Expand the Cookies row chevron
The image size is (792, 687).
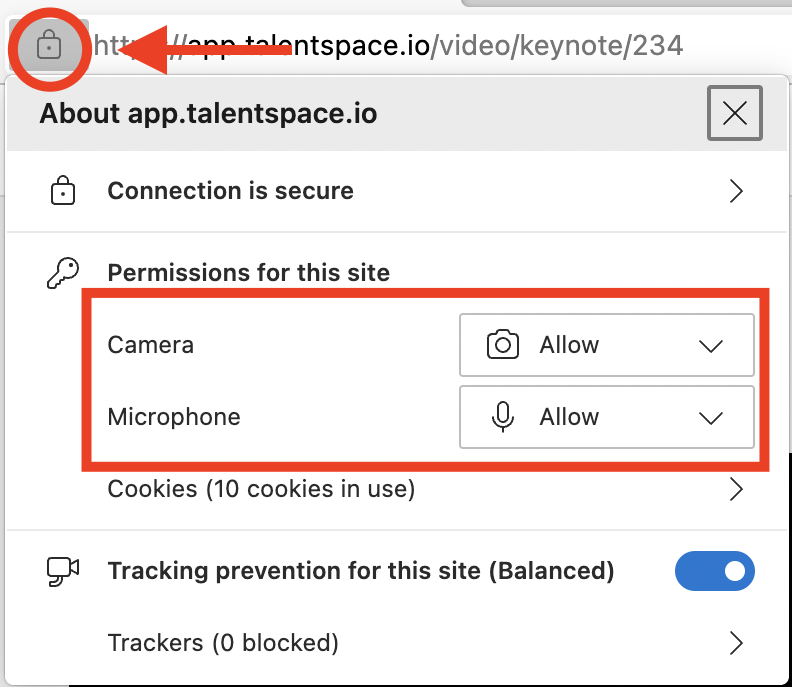[736, 489]
